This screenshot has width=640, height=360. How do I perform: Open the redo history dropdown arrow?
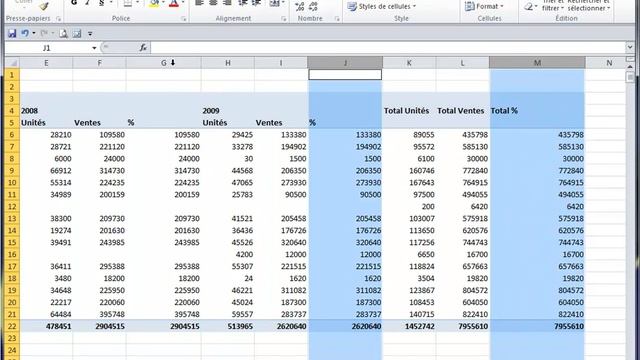tap(52, 33)
